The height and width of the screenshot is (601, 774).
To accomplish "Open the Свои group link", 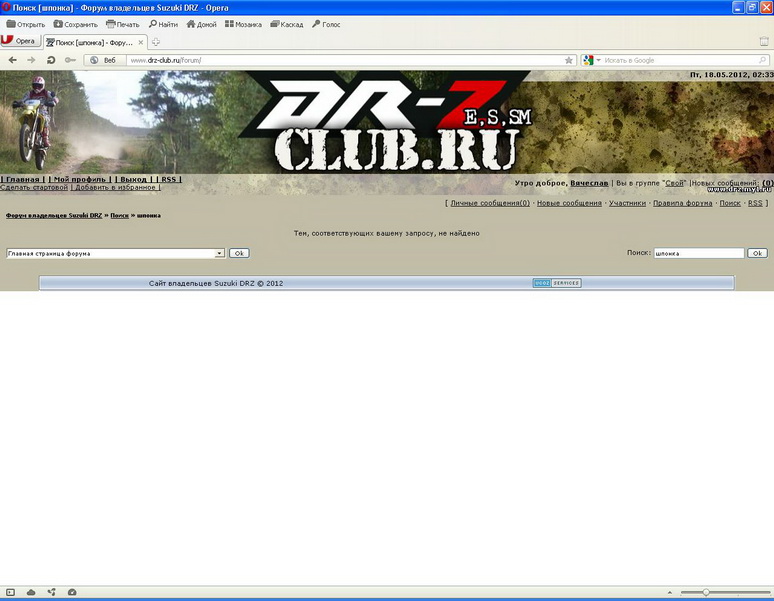I will tap(674, 183).
